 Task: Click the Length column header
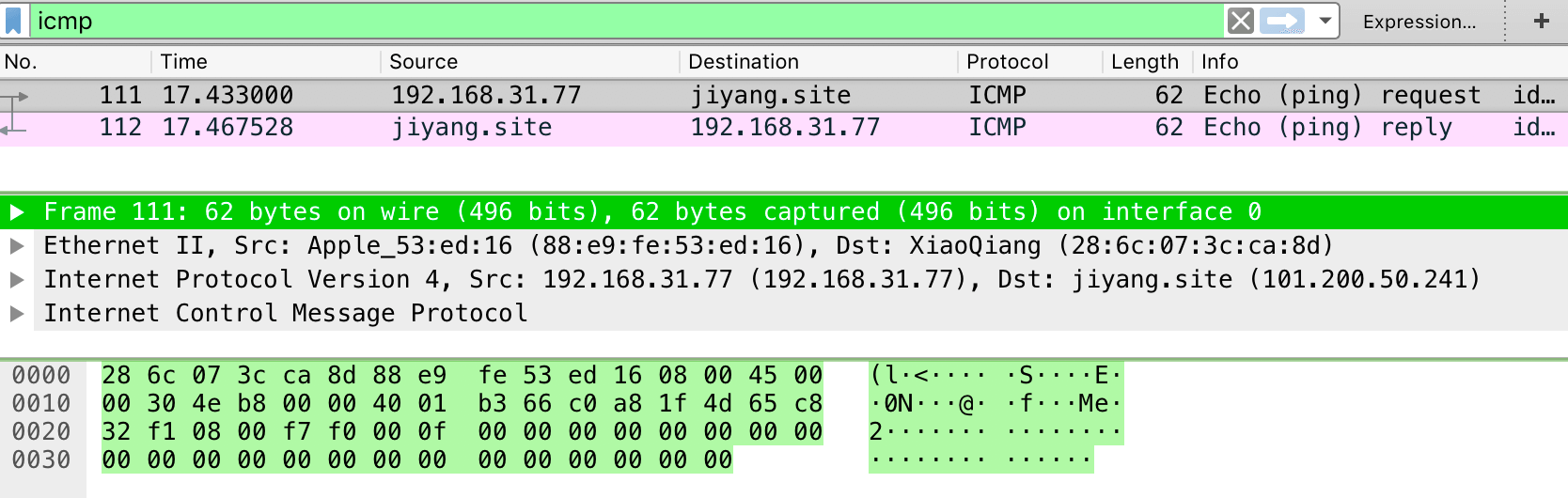click(x=1147, y=62)
